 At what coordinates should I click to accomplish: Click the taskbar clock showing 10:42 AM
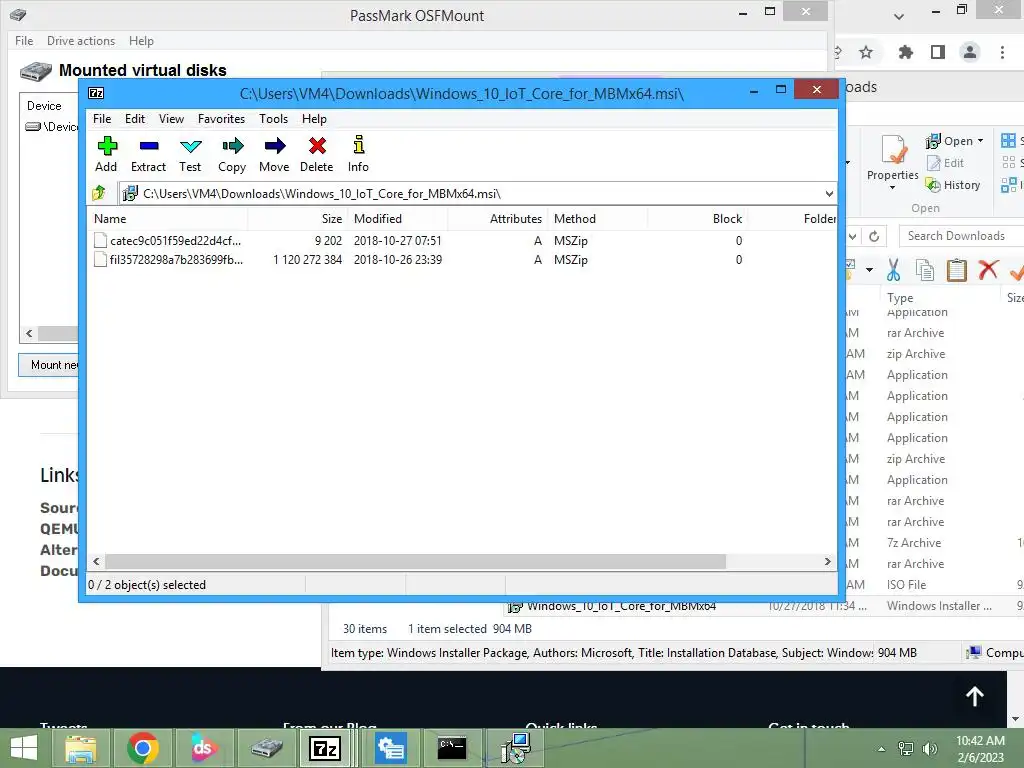click(x=980, y=748)
